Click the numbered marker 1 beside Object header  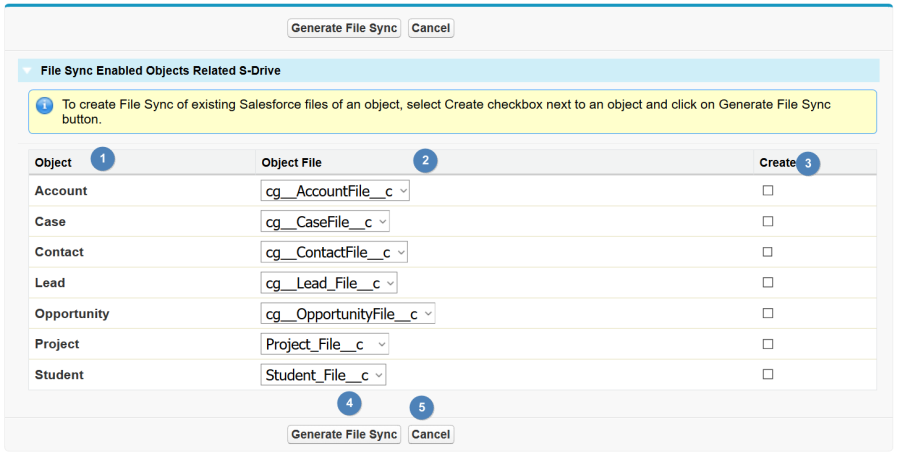[103, 158]
